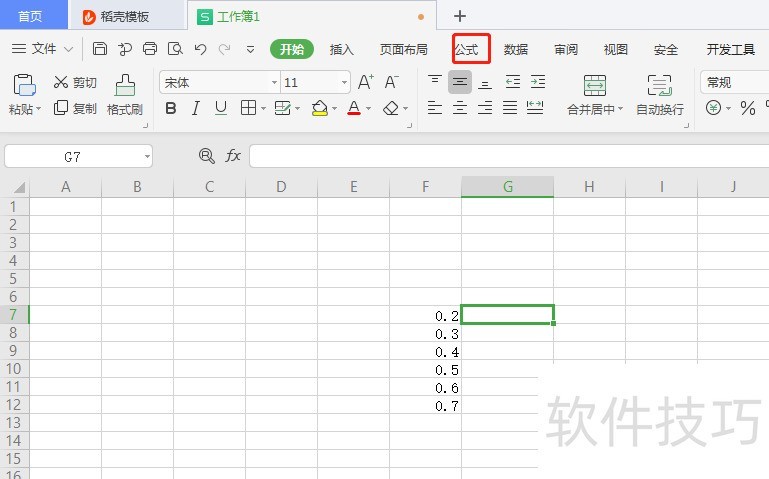Open the 数据 ribbon tab
Viewport: 769px width, 479px height.
516,49
